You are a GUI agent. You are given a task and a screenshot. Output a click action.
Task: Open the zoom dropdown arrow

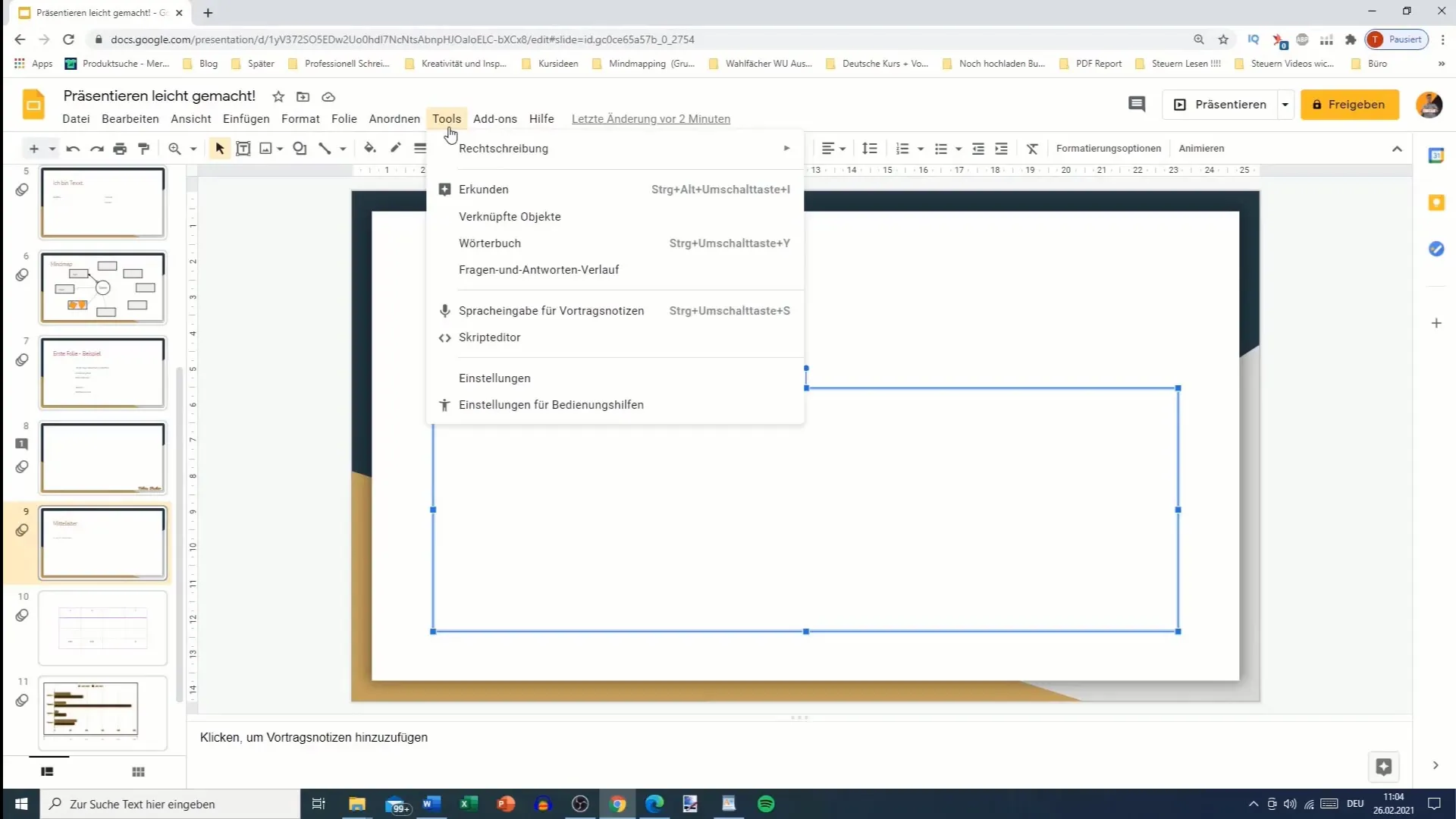click(x=193, y=149)
